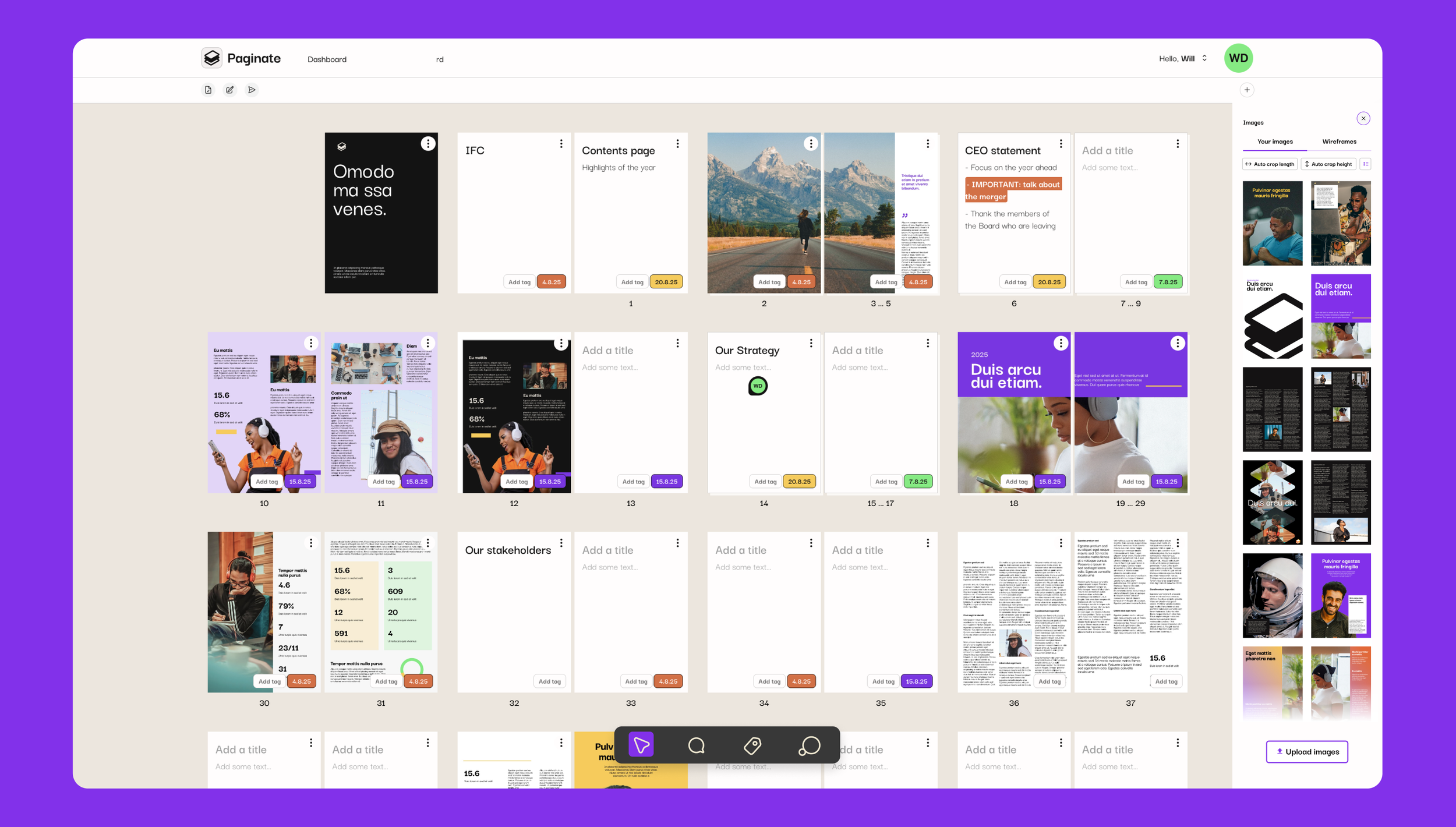Screen dimensions: 1456x827
Task: Open the Dashboard menu item
Action: [327, 59]
